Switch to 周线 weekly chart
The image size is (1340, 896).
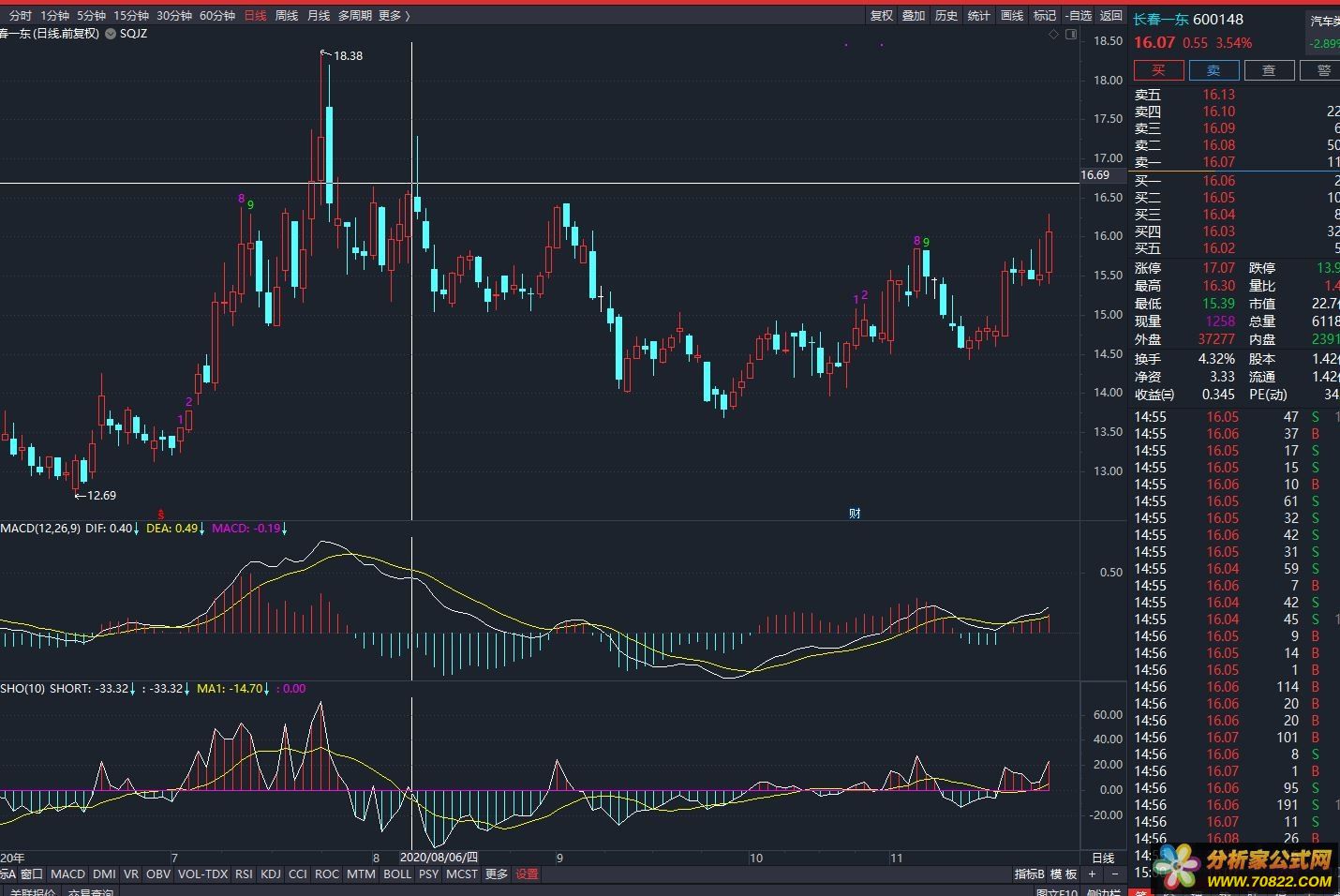pos(287,15)
